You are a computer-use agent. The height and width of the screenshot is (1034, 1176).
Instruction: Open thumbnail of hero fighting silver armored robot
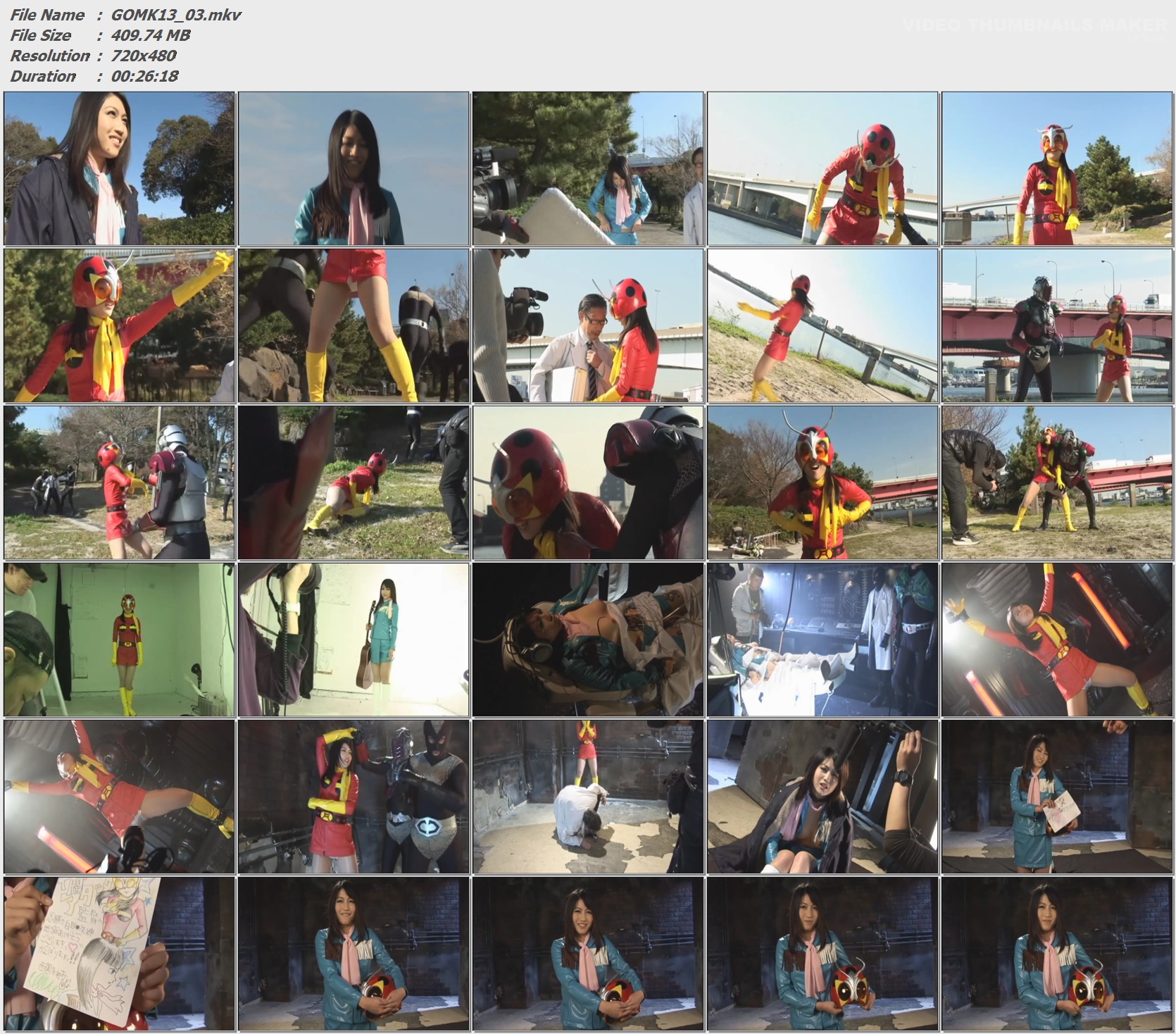point(119,482)
